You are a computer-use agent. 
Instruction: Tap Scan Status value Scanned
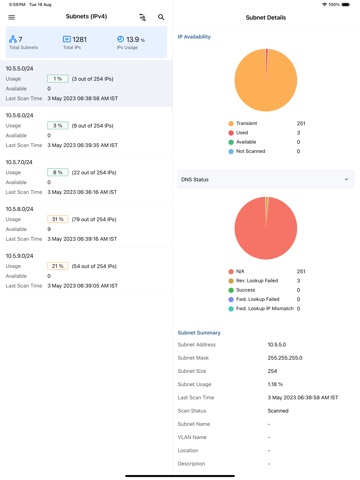pyautogui.click(x=278, y=411)
